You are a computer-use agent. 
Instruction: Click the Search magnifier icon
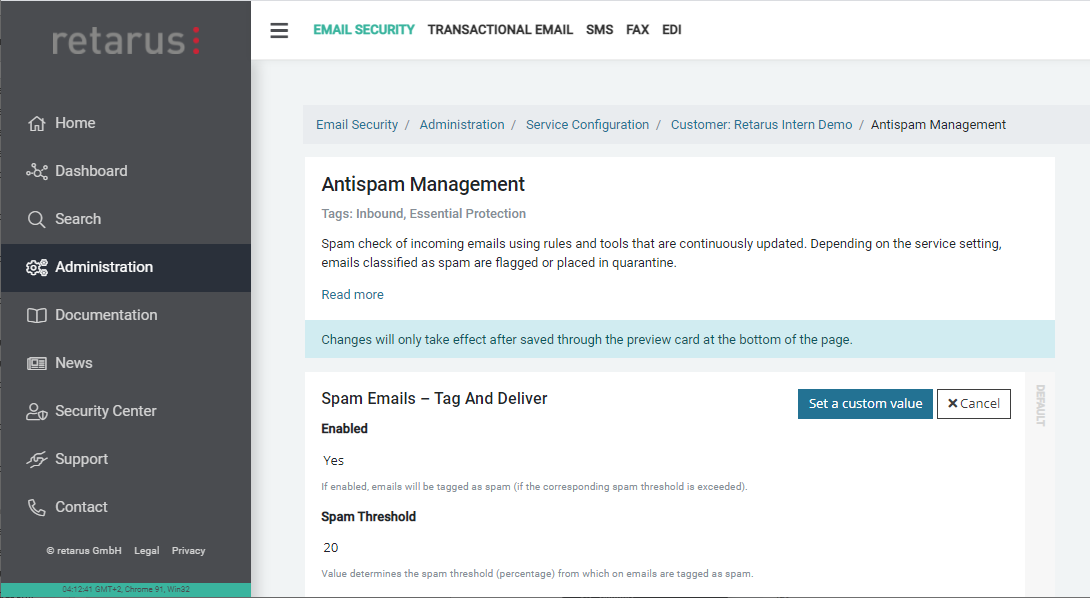[37, 220]
